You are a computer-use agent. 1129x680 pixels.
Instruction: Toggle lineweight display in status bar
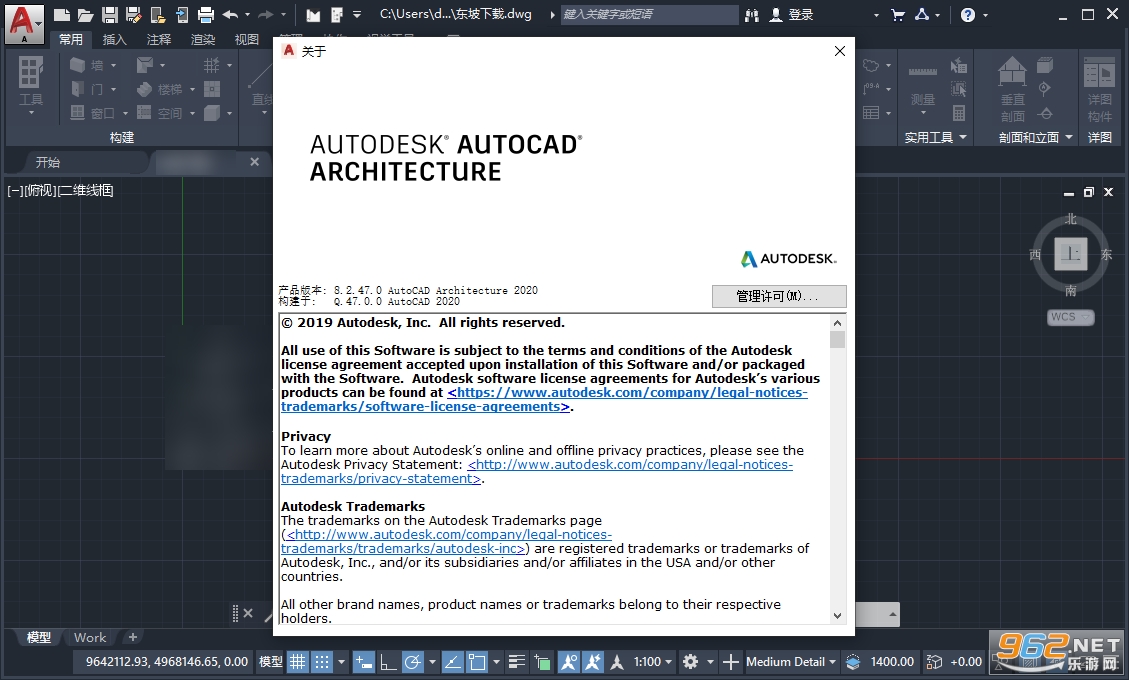point(516,661)
